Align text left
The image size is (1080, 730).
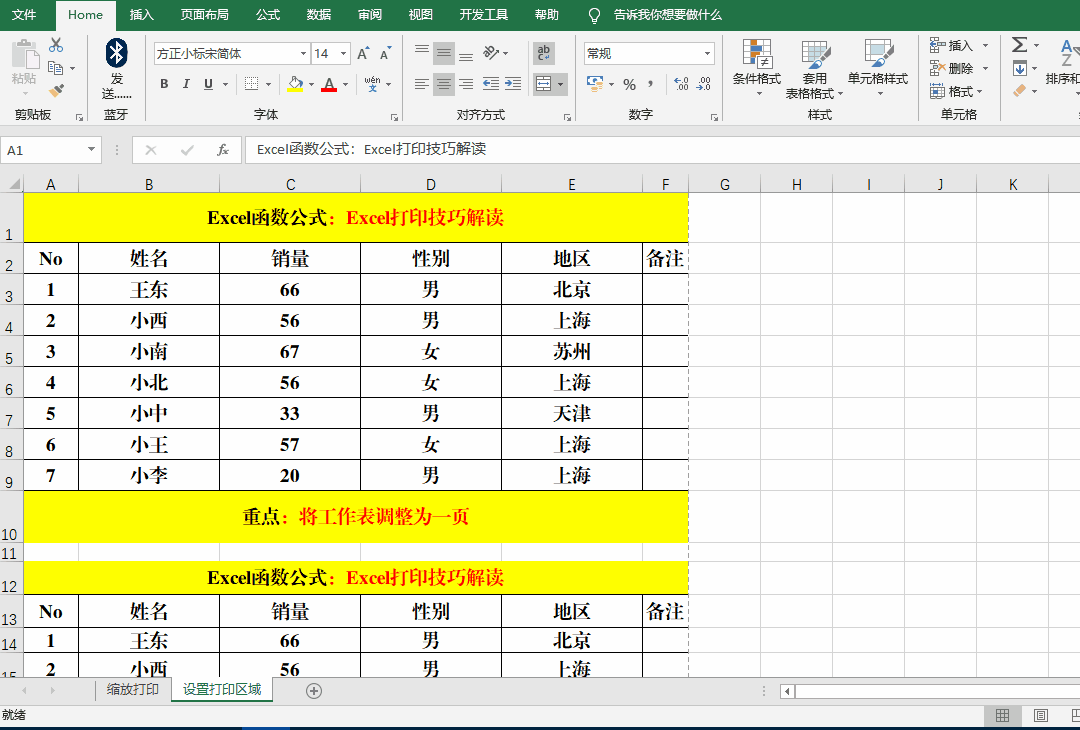point(422,84)
